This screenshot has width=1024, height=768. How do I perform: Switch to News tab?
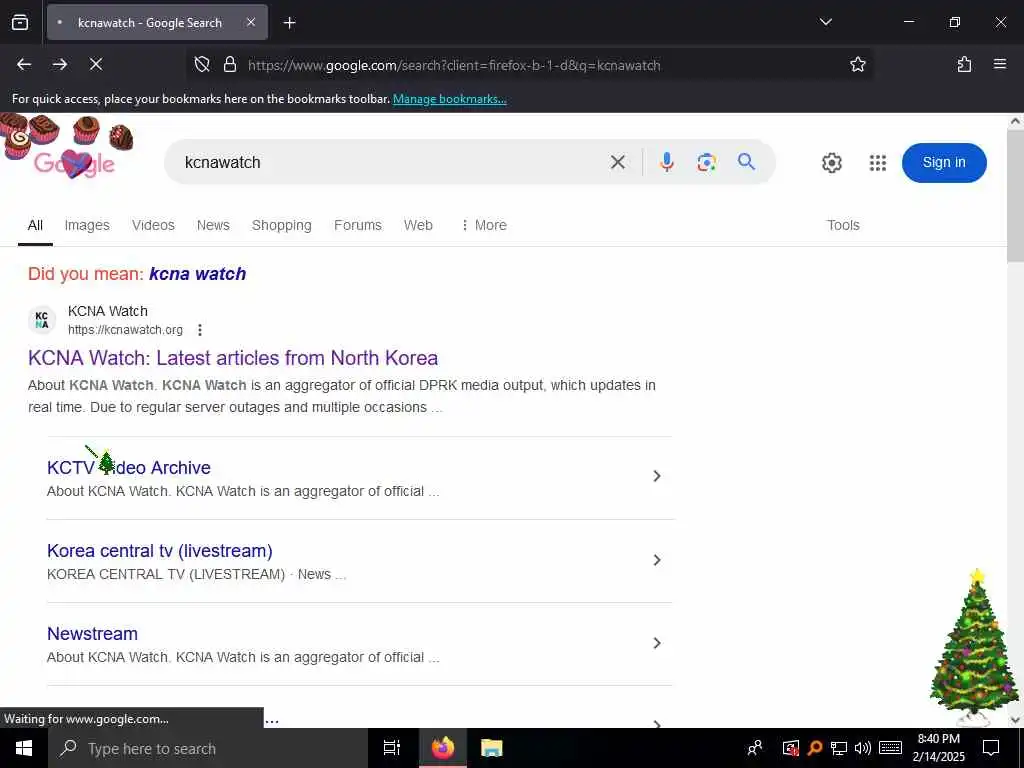(213, 225)
